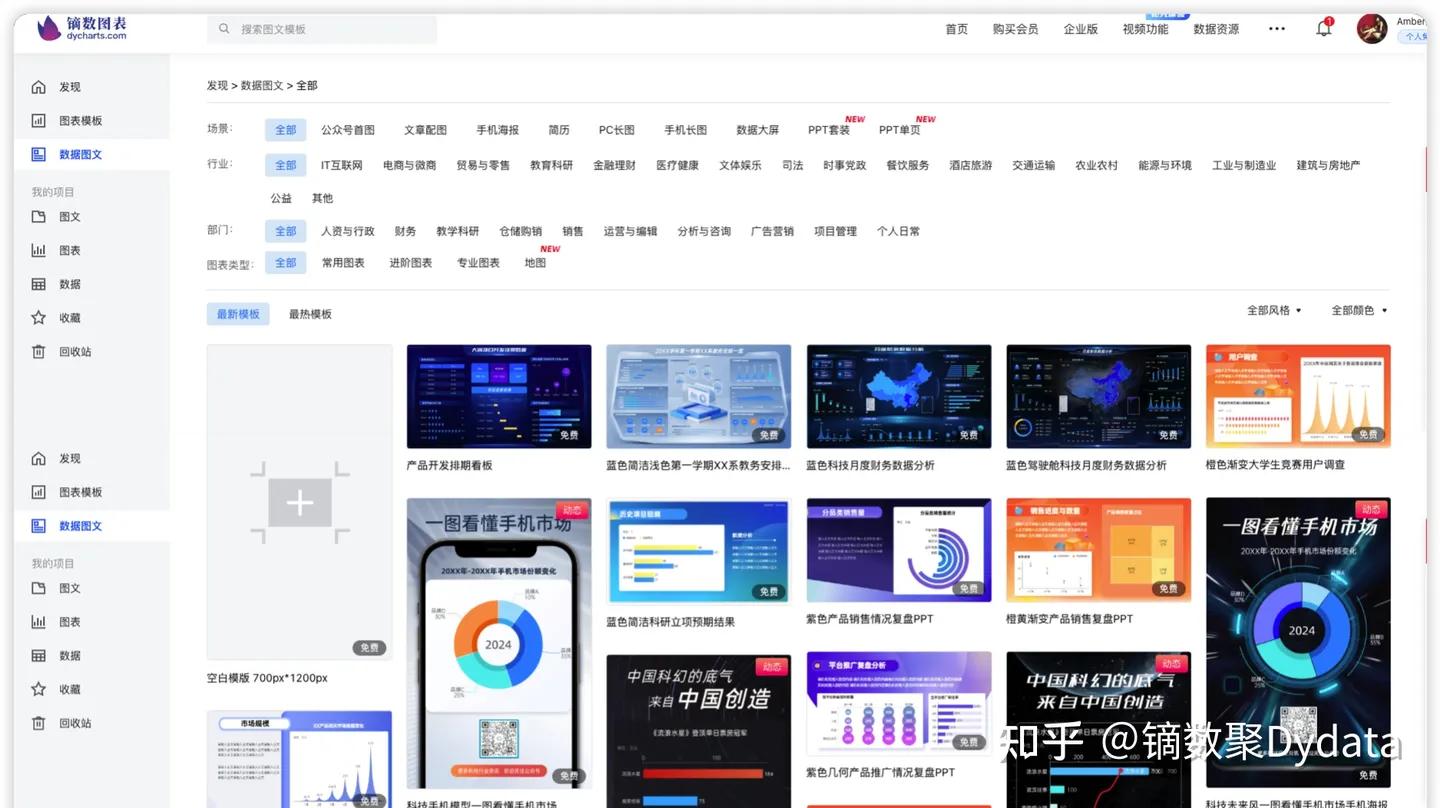
Task: Open the 企业版 page
Action: 1080,28
